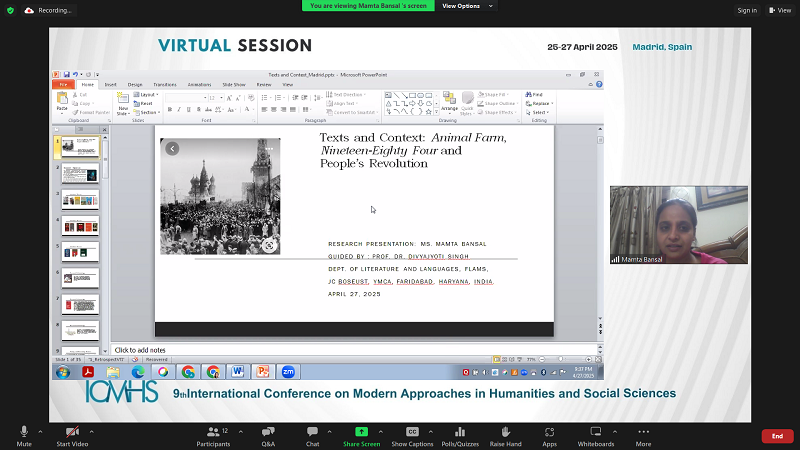
Task: Open Polls/Quizzes
Action: tap(459, 432)
